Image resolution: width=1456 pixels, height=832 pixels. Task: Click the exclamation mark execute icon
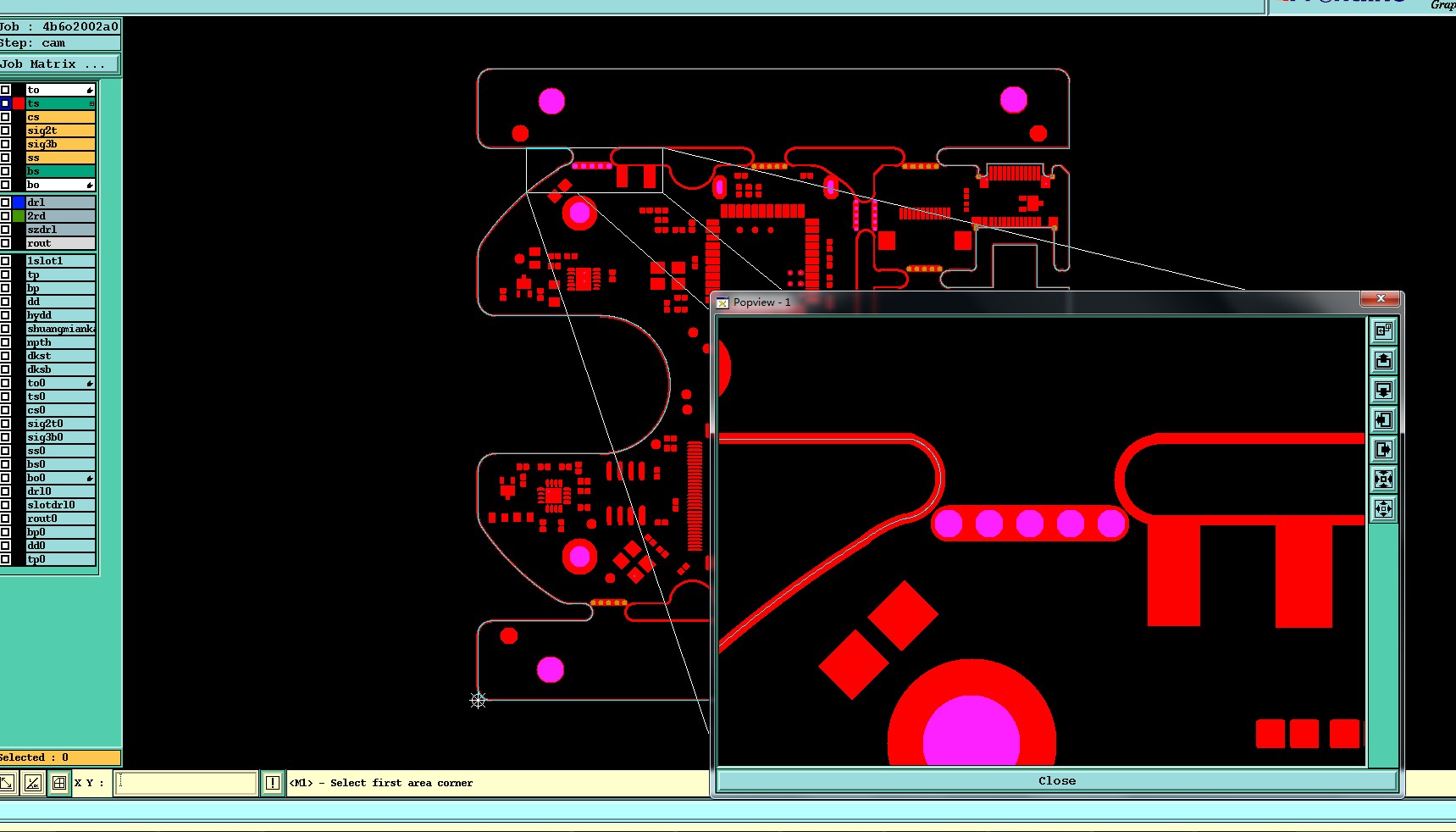point(272,783)
